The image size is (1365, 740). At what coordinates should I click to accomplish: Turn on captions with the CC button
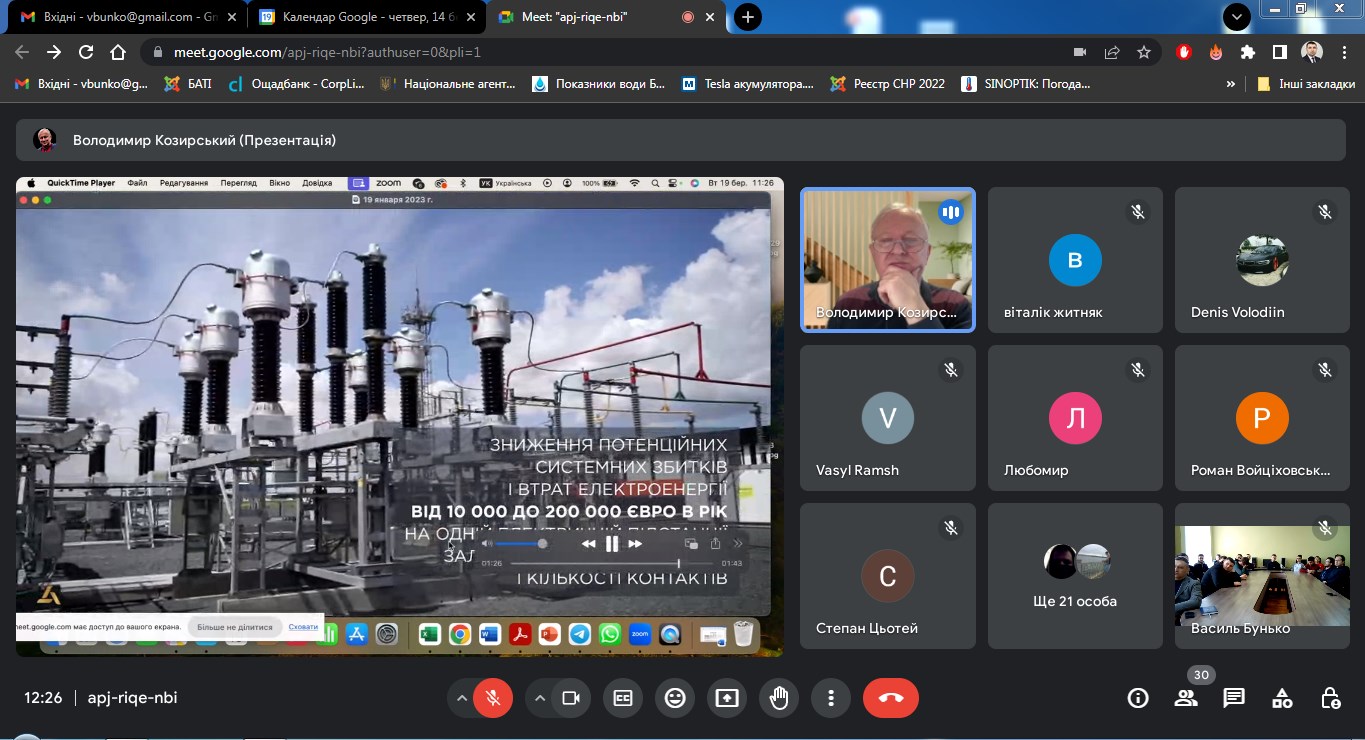click(x=623, y=698)
